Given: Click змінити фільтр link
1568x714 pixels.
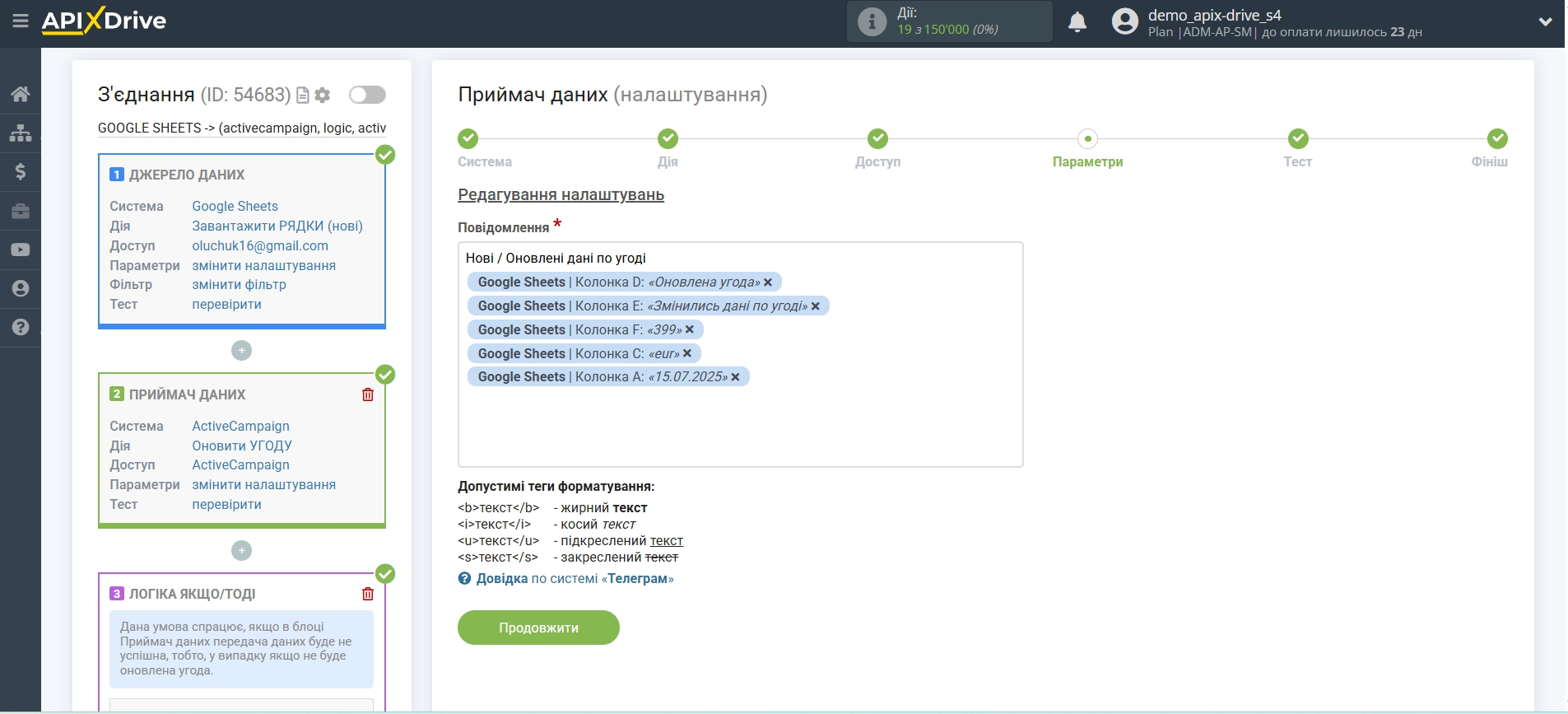Looking at the screenshot, I should (x=239, y=285).
